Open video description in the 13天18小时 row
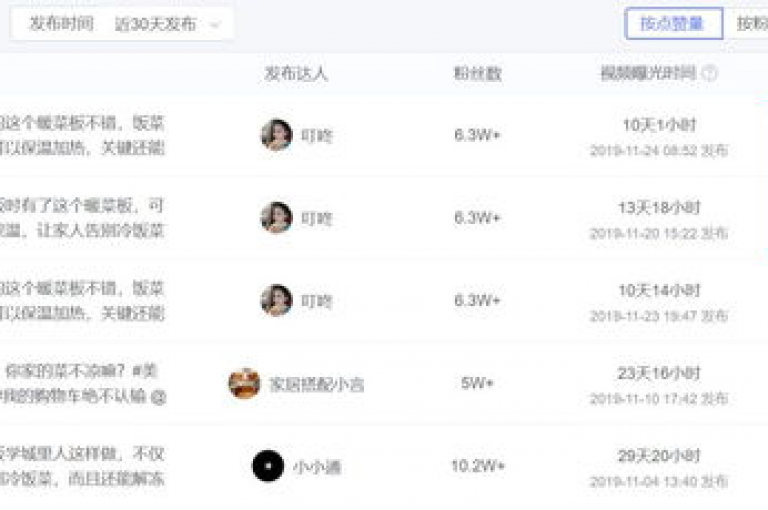Viewport: 768px width, 510px height. coord(82,218)
